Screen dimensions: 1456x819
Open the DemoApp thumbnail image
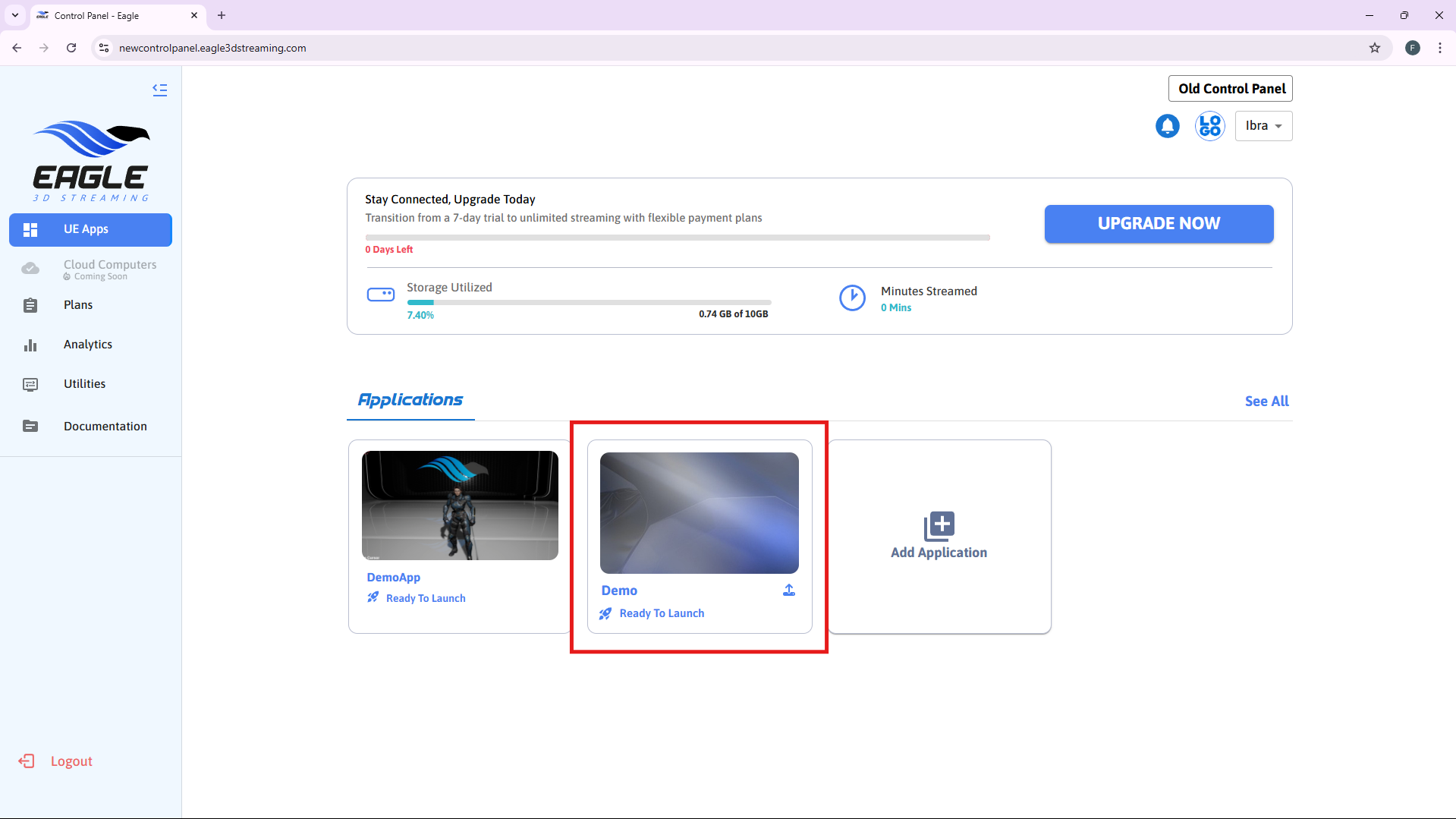pyautogui.click(x=460, y=506)
